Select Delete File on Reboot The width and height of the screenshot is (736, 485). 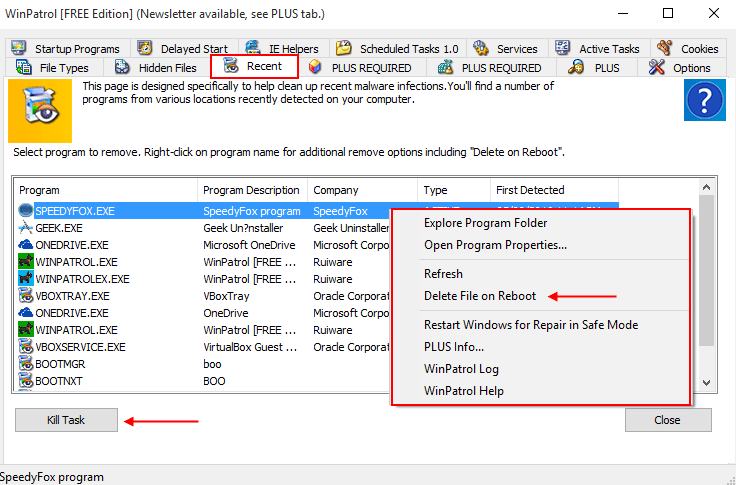pos(480,296)
